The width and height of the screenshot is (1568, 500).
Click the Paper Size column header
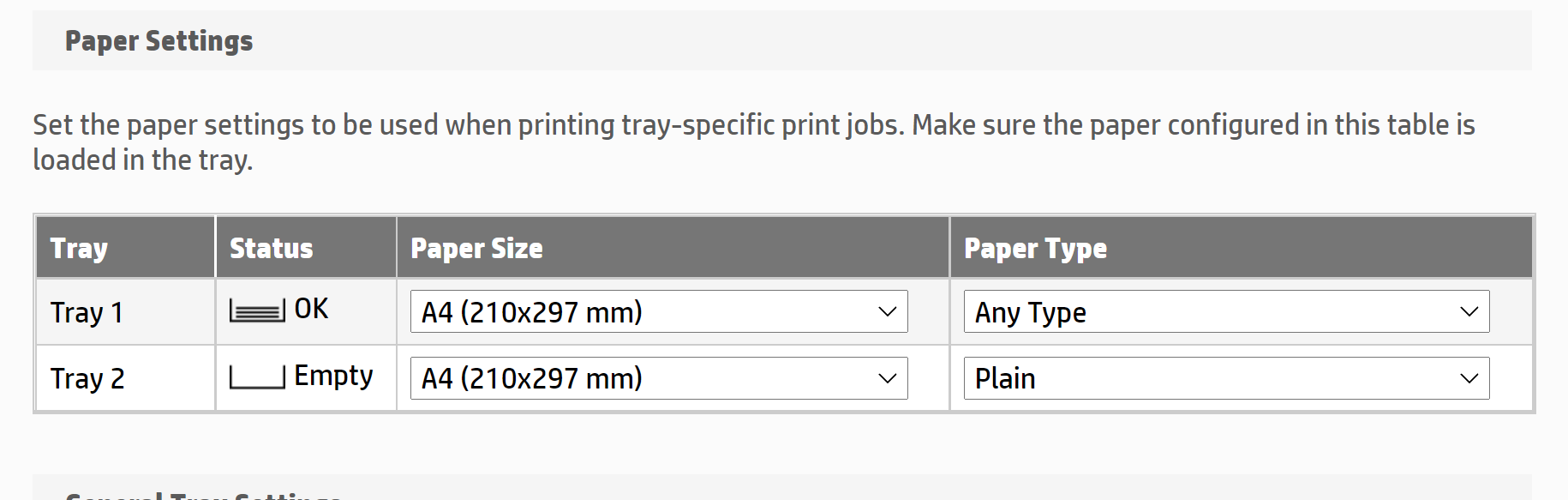coord(476,247)
